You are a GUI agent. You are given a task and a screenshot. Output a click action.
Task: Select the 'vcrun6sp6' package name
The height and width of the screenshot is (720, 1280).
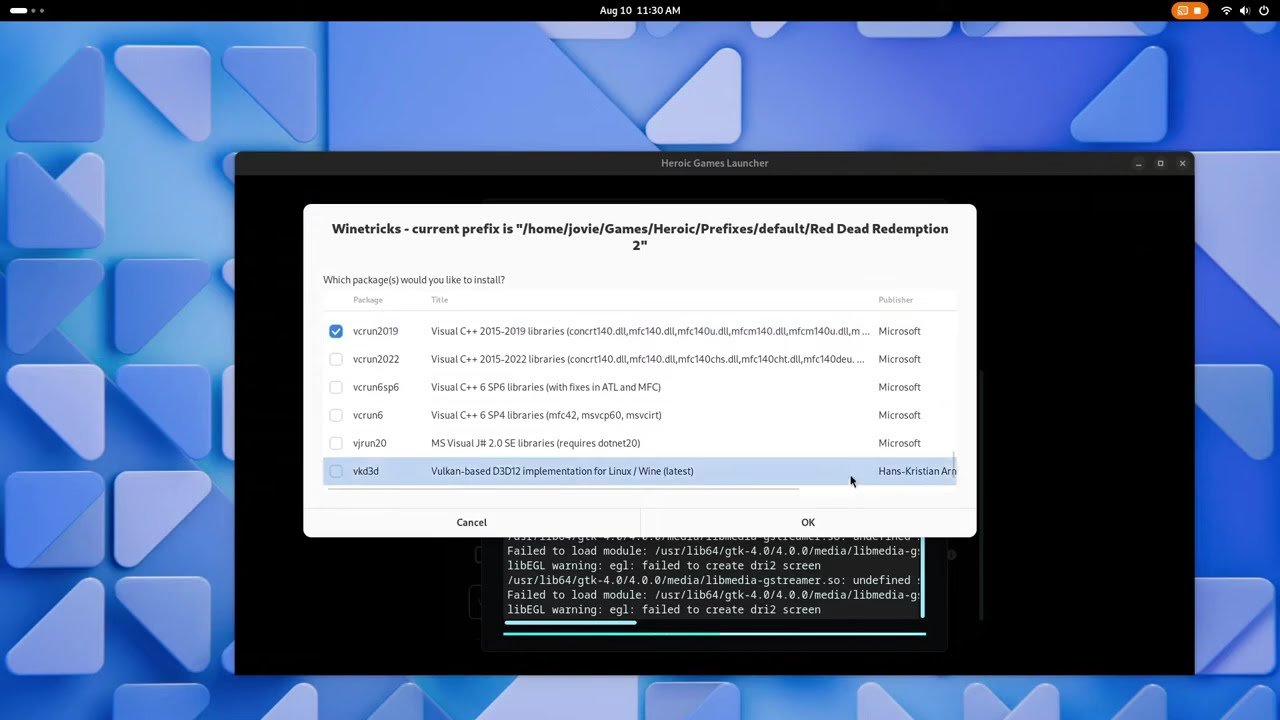[376, 387]
